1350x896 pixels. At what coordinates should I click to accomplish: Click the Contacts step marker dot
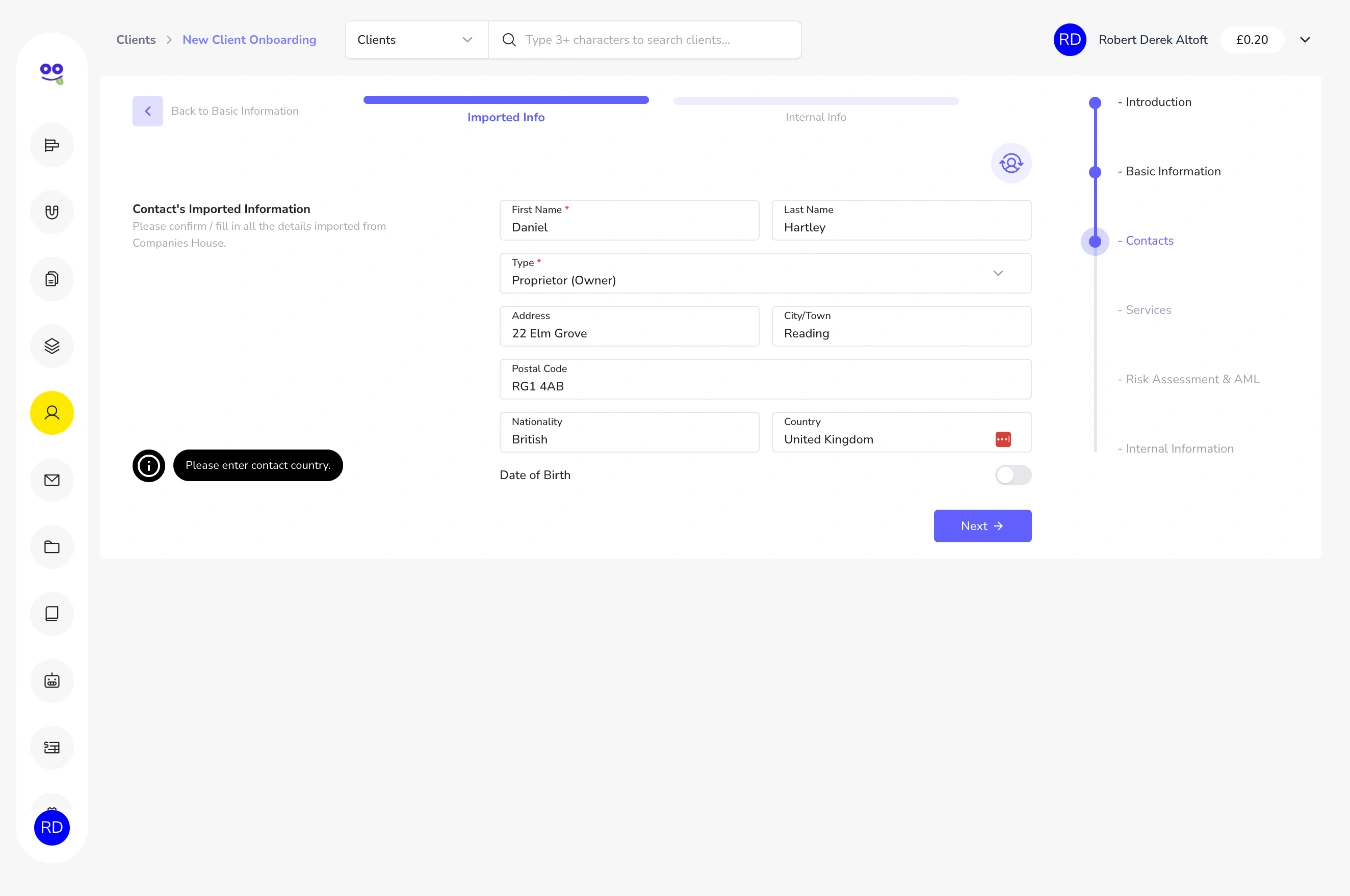[1095, 241]
